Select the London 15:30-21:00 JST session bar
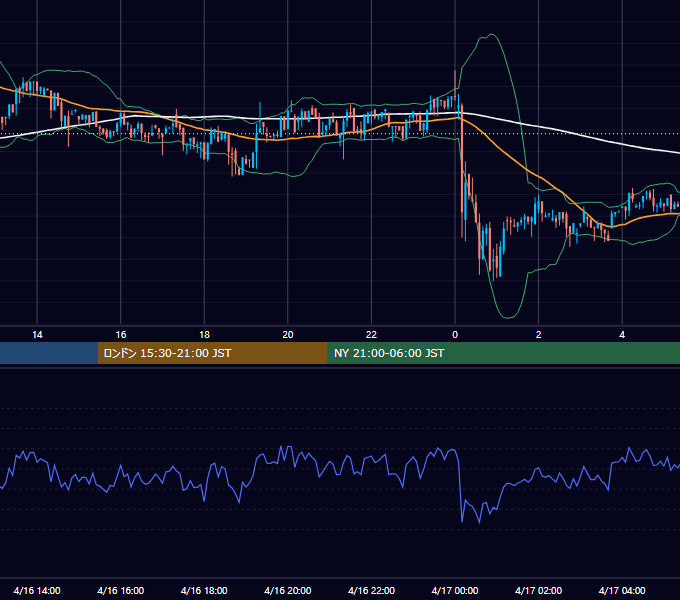Viewport: 680px width, 600px height. pos(212,353)
